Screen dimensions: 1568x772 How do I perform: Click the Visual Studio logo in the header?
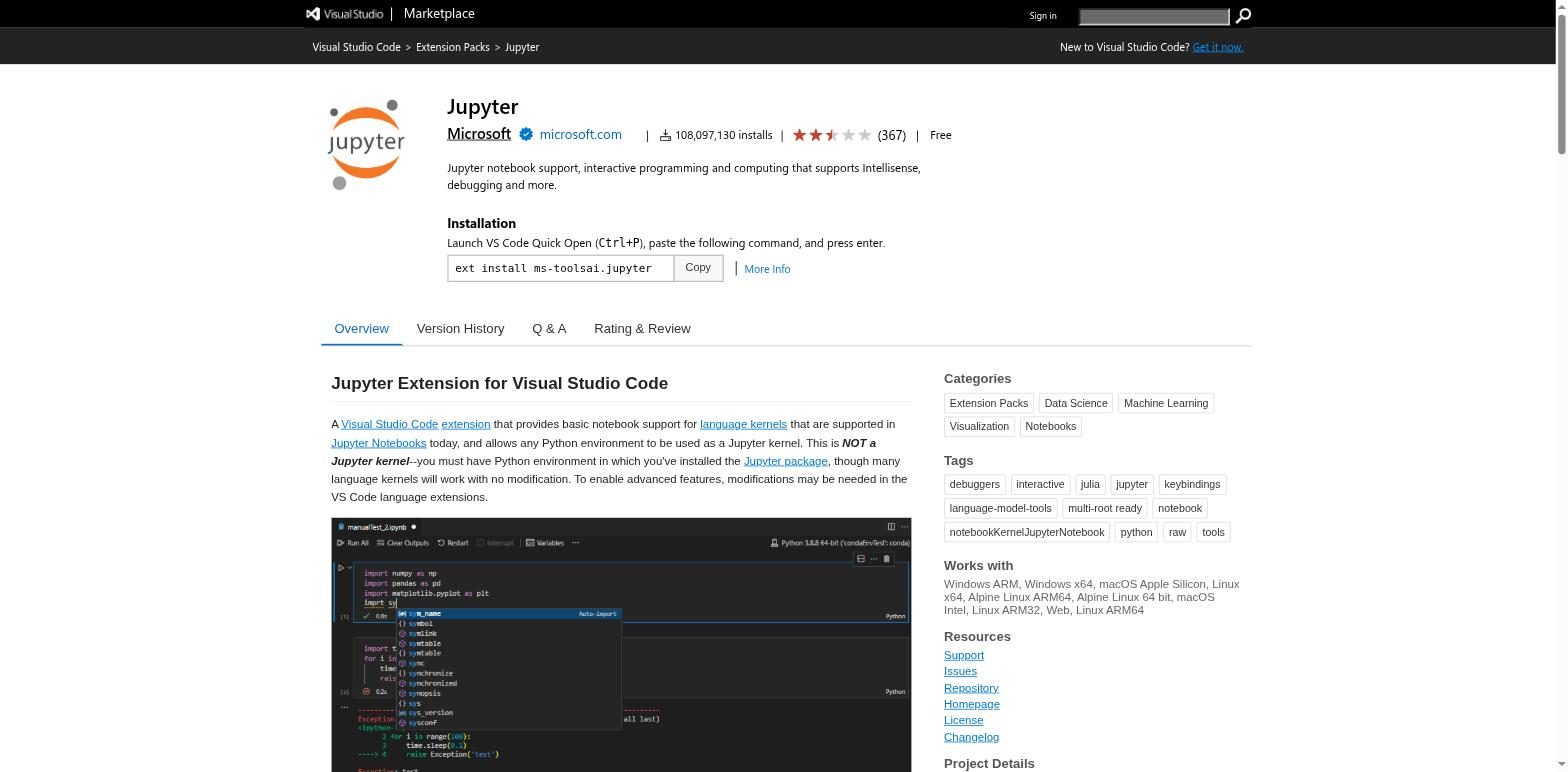[x=344, y=14]
